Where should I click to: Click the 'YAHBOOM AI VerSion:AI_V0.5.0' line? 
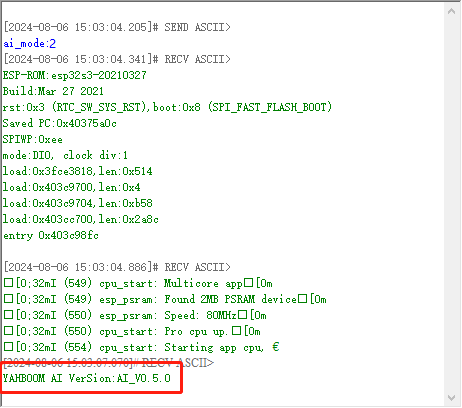click(87, 378)
